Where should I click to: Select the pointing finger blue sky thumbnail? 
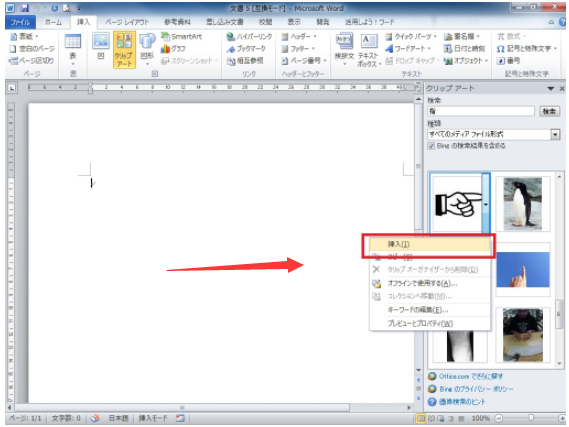pyautogui.click(x=523, y=270)
